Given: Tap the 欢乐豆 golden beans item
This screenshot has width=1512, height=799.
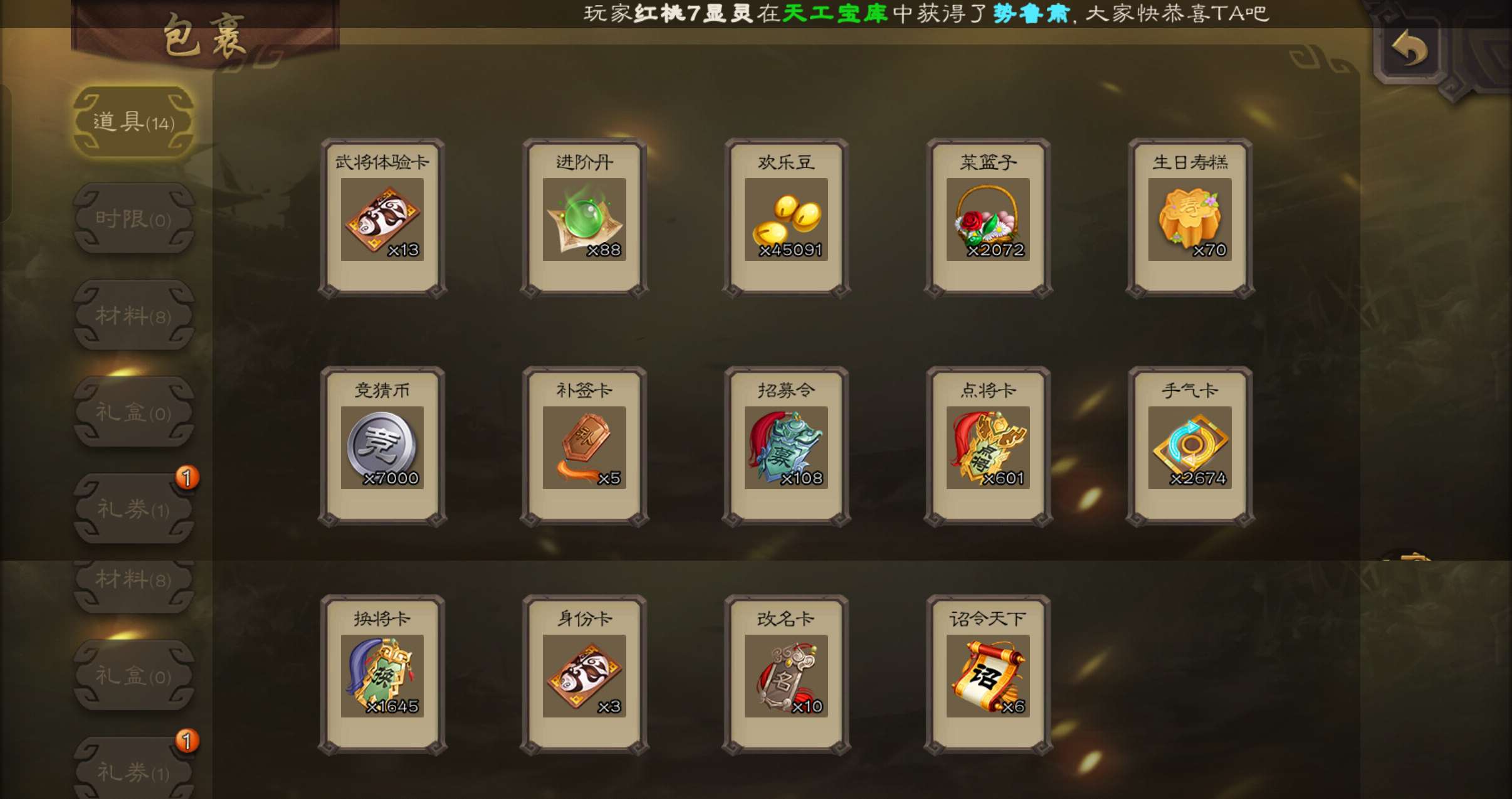Looking at the screenshot, I should point(786,218).
